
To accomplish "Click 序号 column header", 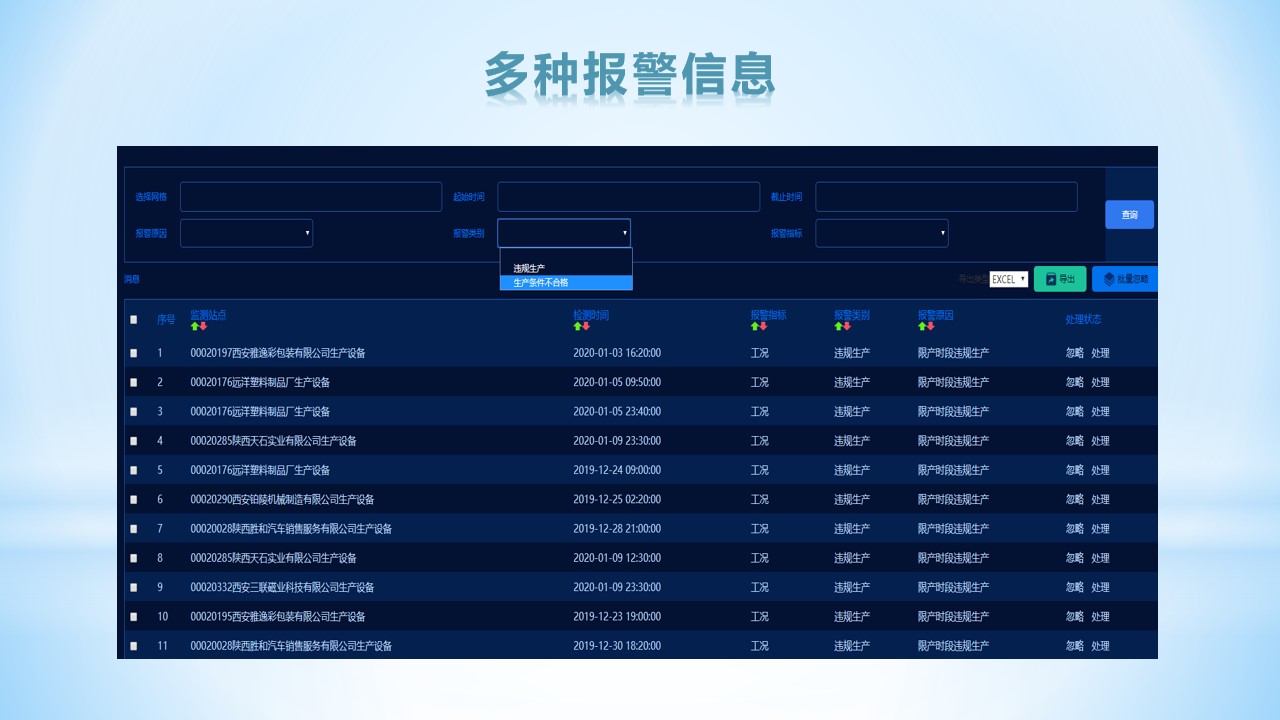I will 166,320.
